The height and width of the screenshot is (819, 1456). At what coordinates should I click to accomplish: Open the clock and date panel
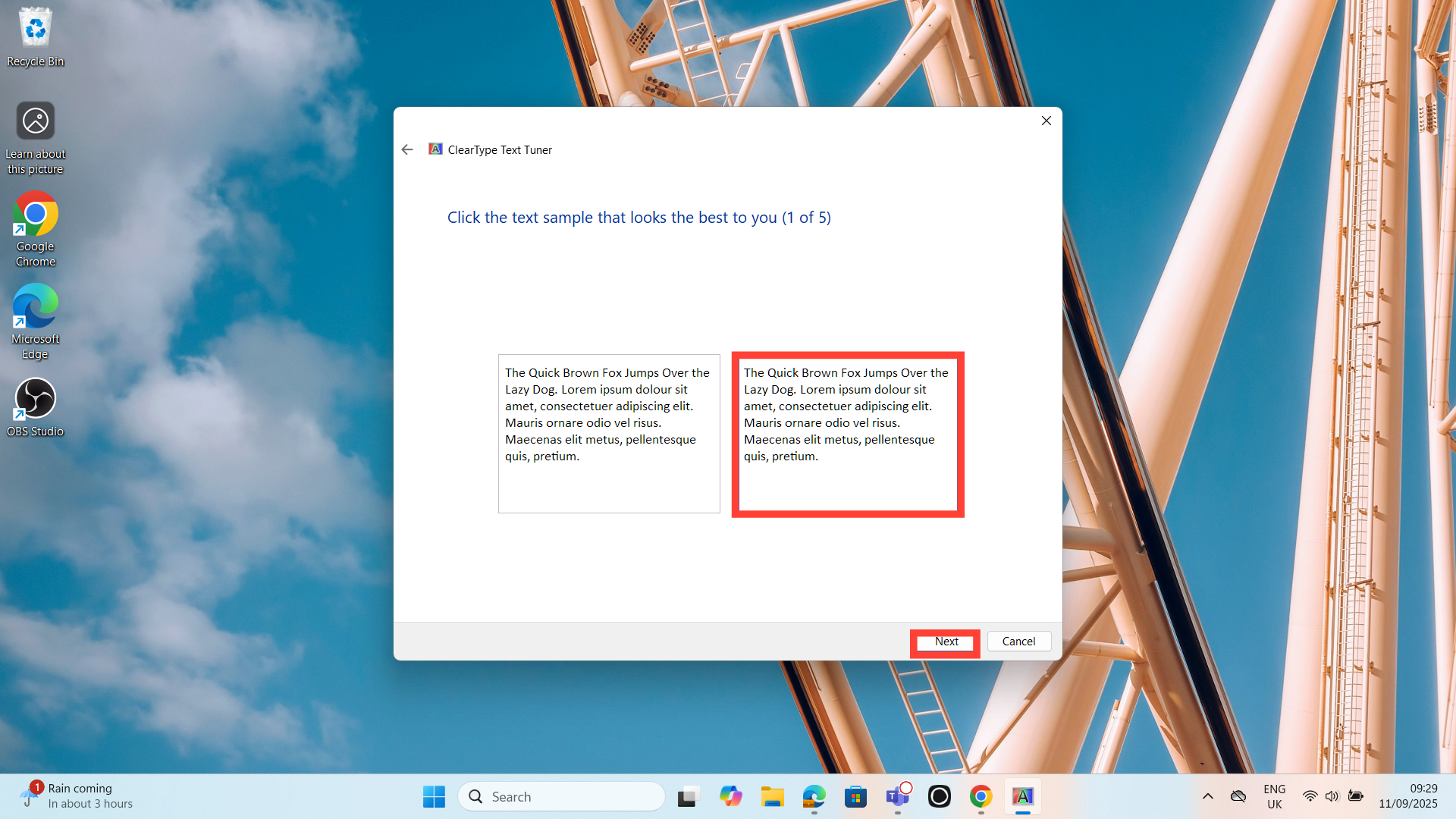click(1407, 796)
